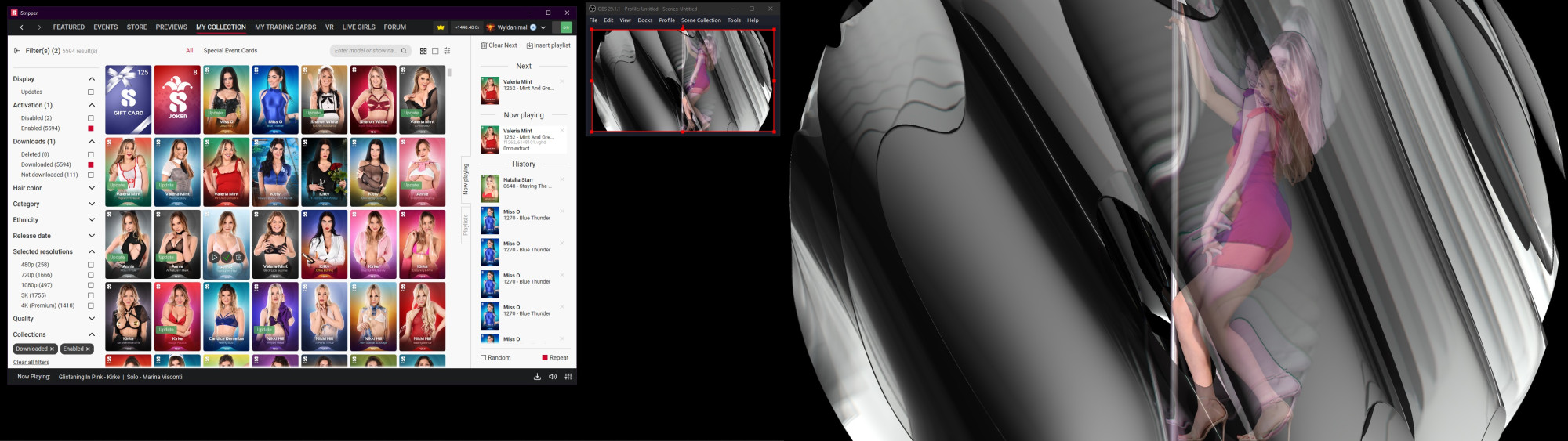Click the search magnifier icon

point(404,51)
